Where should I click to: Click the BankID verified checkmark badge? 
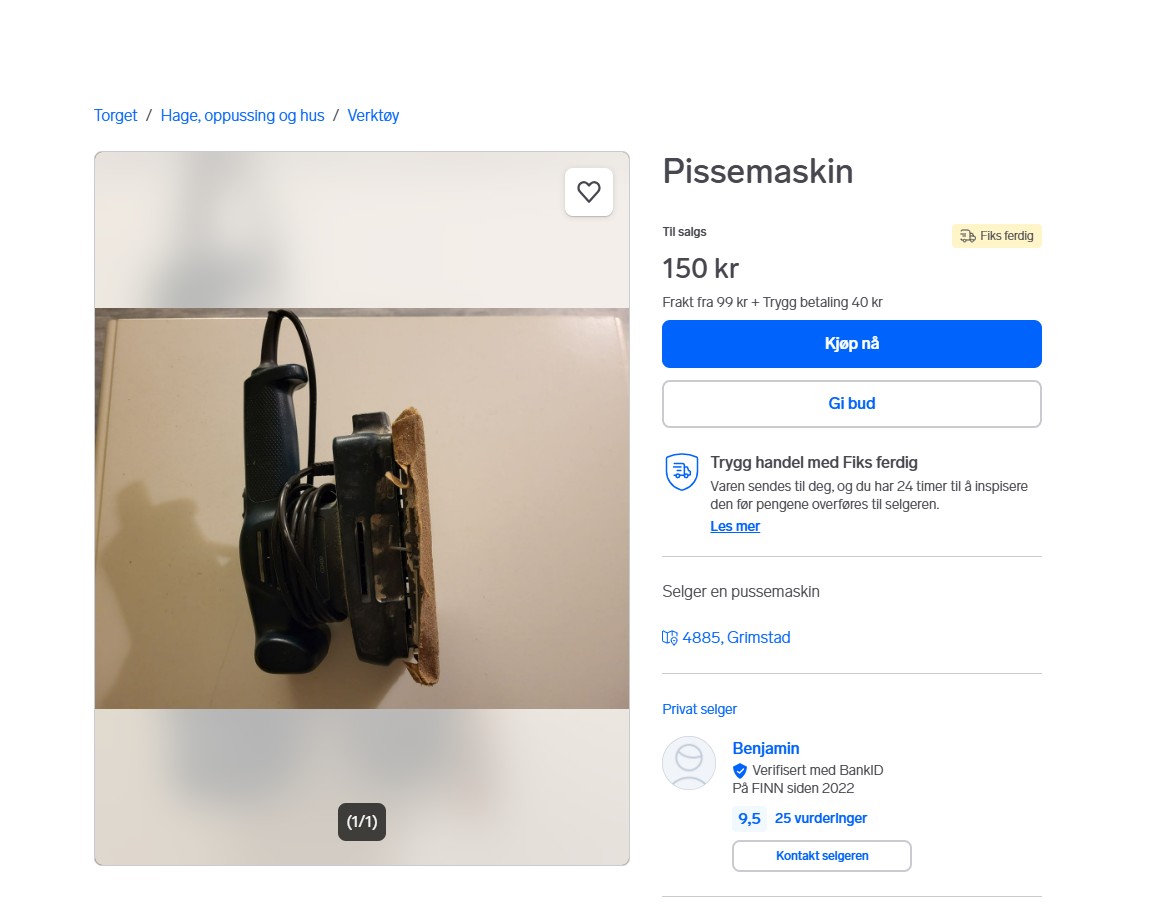[740, 771]
